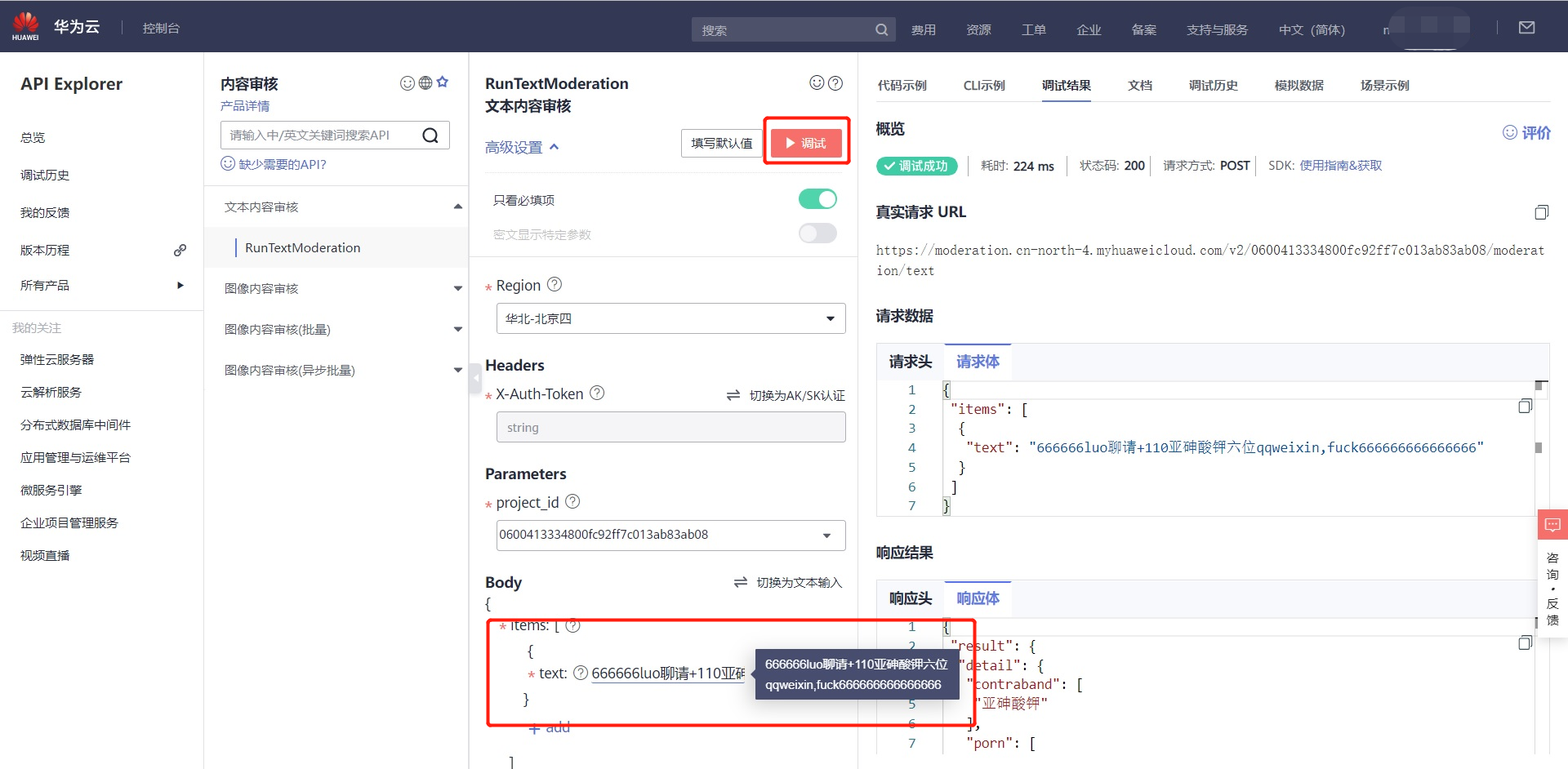1568x769 pixels.
Task: Switch to the 模拟数据 tab
Action: [x=1298, y=86]
